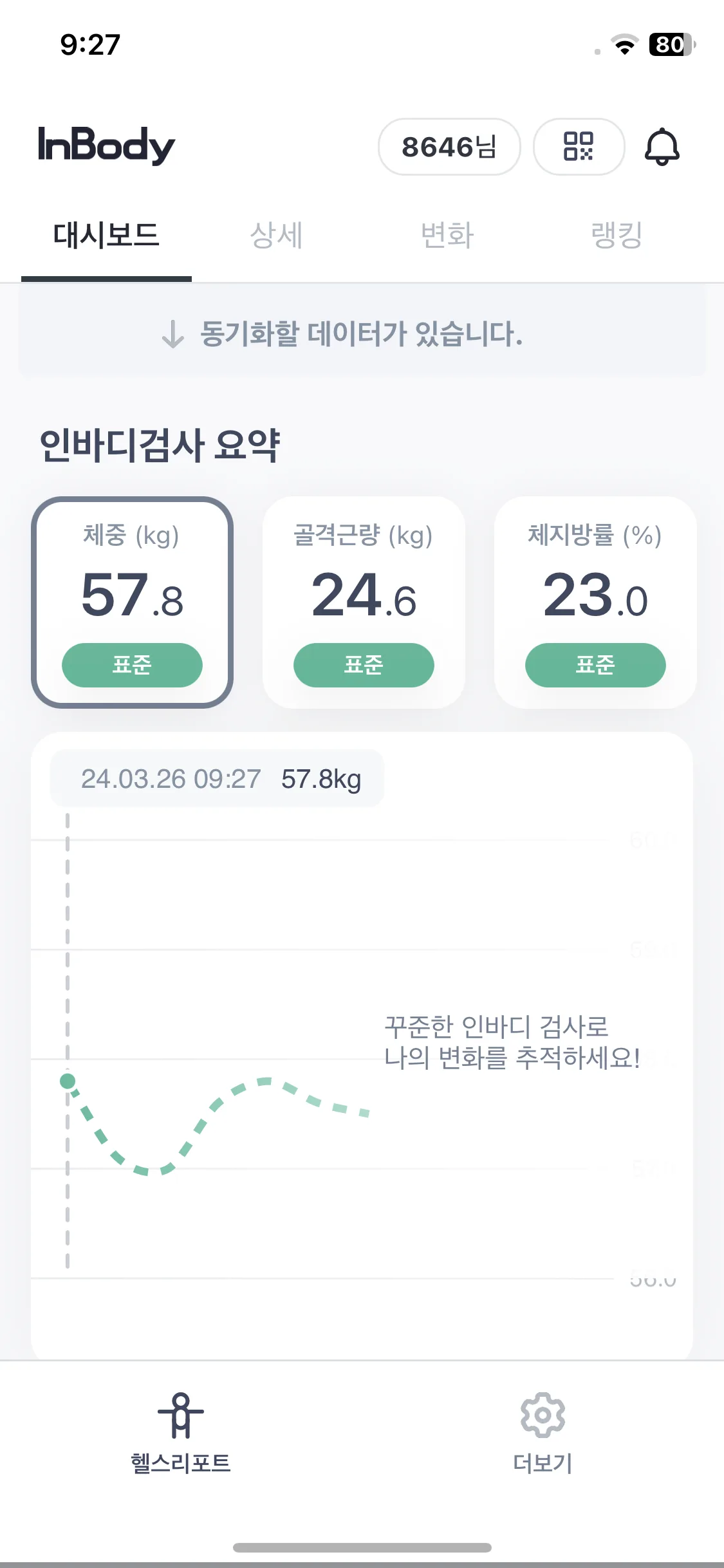Tap the Wi-Fi status icon
Screen dimensions: 724x1568
click(624, 44)
